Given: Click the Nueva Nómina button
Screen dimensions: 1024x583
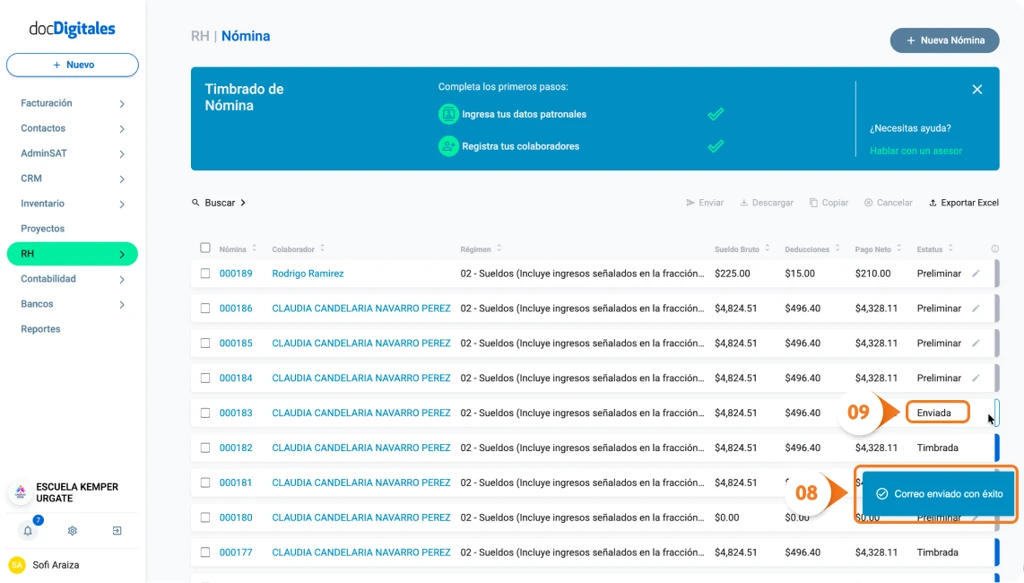Looking at the screenshot, I should click(x=944, y=40).
